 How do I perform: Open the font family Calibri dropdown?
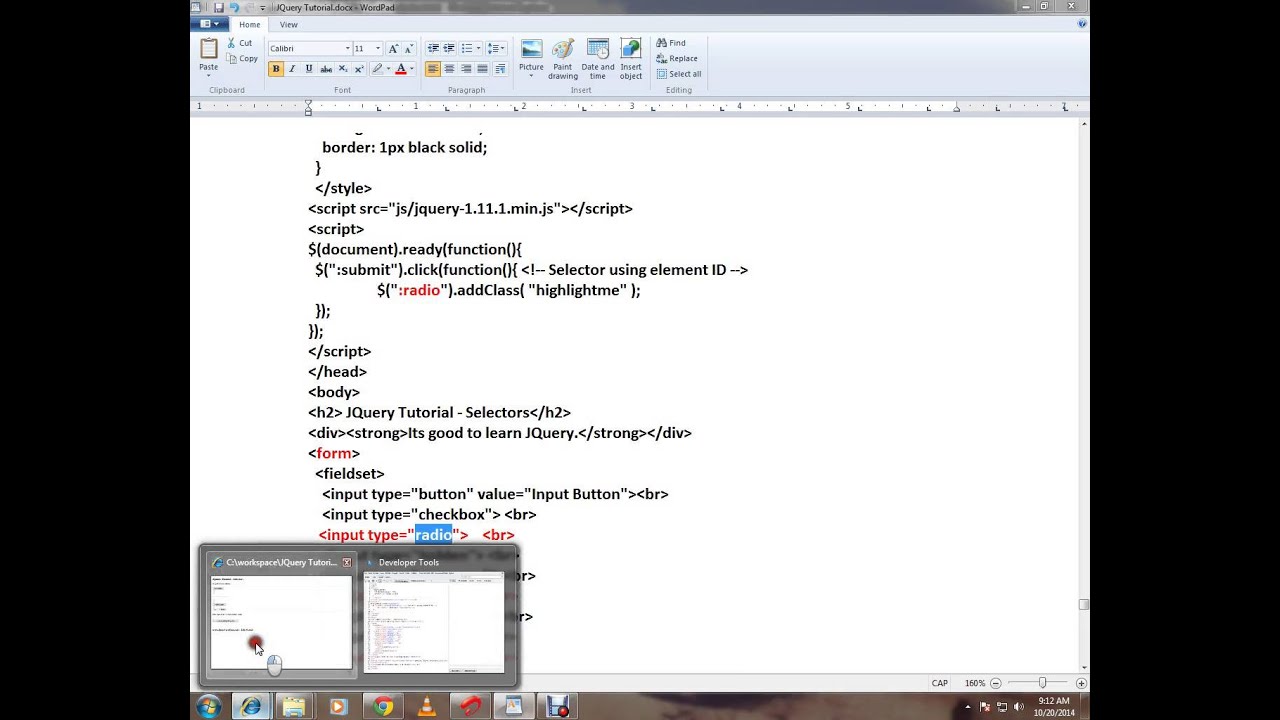[x=347, y=48]
